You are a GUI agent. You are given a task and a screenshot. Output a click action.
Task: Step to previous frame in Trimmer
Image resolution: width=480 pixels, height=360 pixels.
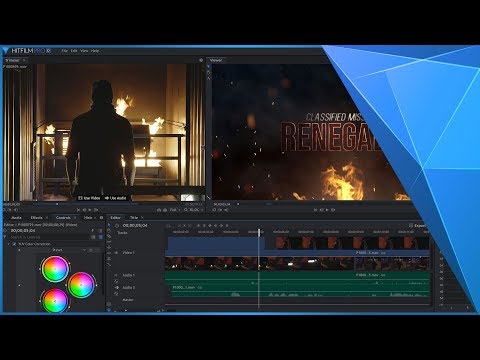(x=84, y=210)
